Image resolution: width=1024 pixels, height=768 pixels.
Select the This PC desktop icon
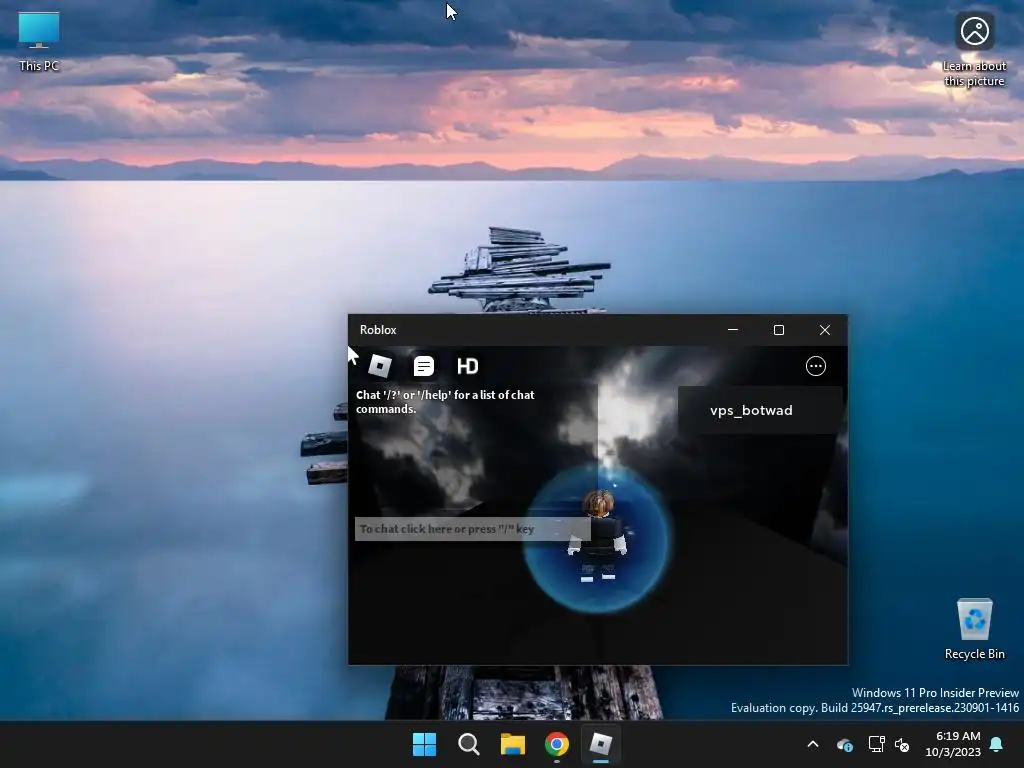pyautogui.click(x=39, y=41)
